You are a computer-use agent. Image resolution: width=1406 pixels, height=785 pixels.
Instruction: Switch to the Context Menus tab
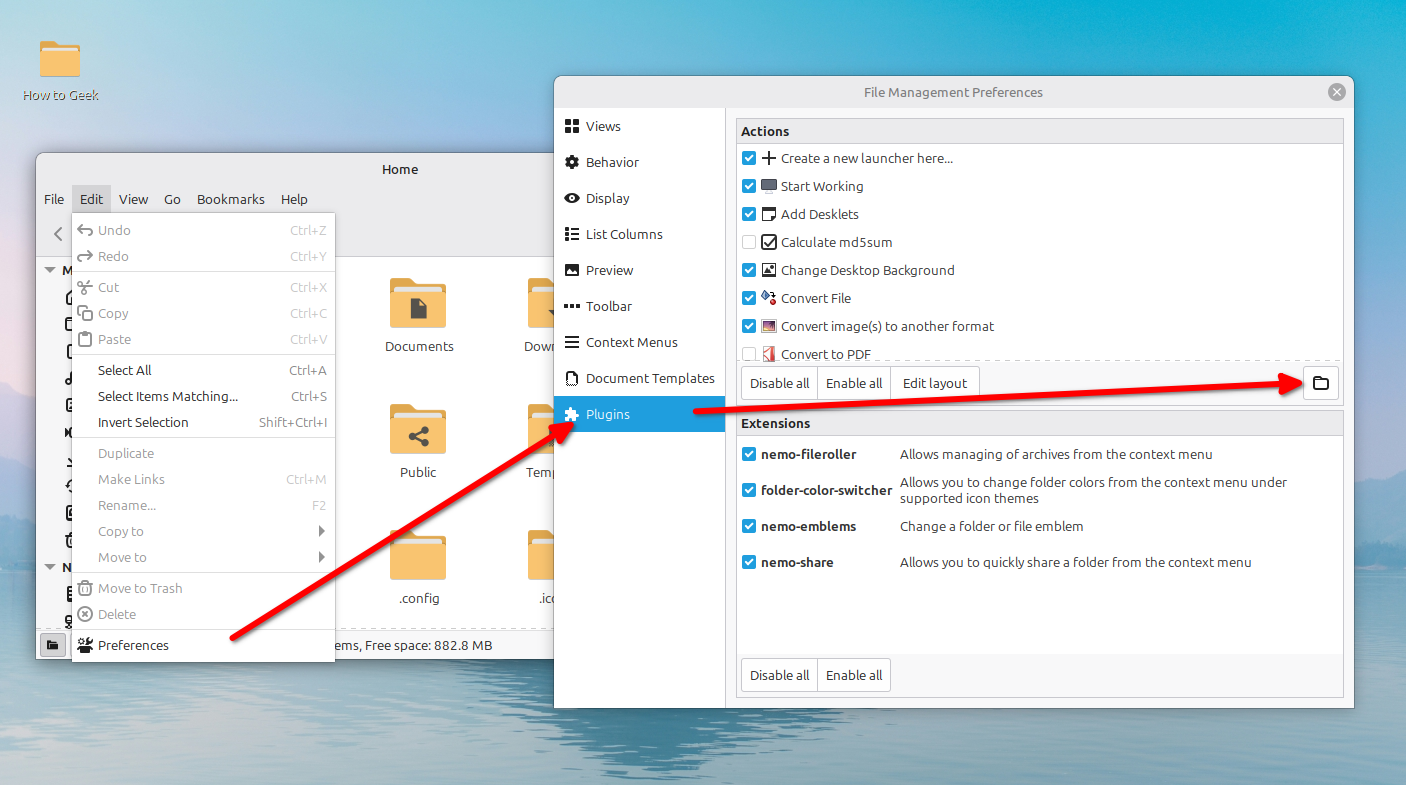point(639,342)
